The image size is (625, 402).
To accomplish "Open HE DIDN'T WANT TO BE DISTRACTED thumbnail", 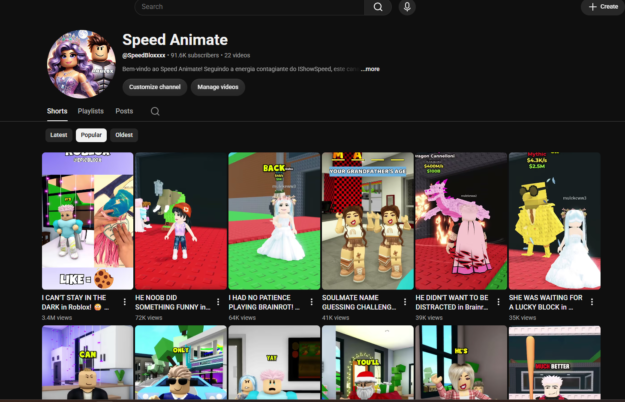I will (461, 221).
